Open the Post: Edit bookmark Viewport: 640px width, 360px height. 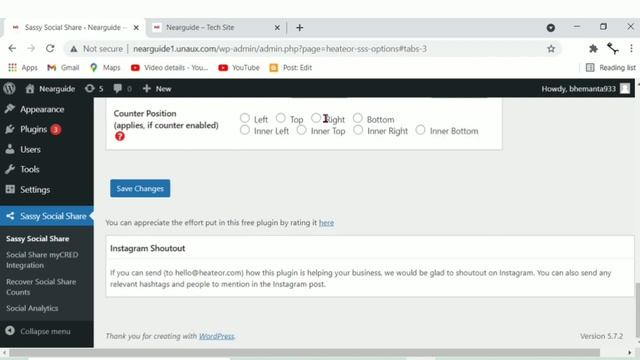point(291,67)
